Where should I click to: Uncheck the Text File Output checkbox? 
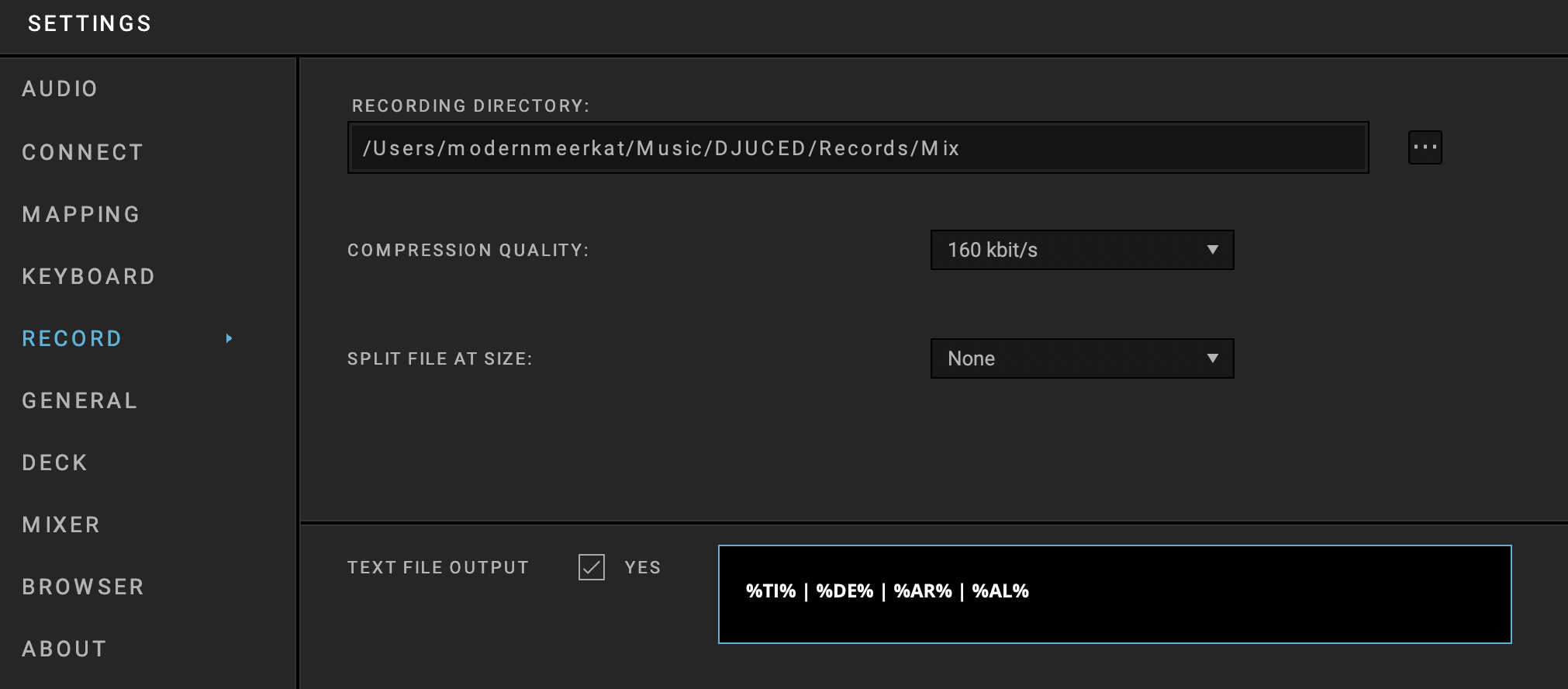click(592, 567)
